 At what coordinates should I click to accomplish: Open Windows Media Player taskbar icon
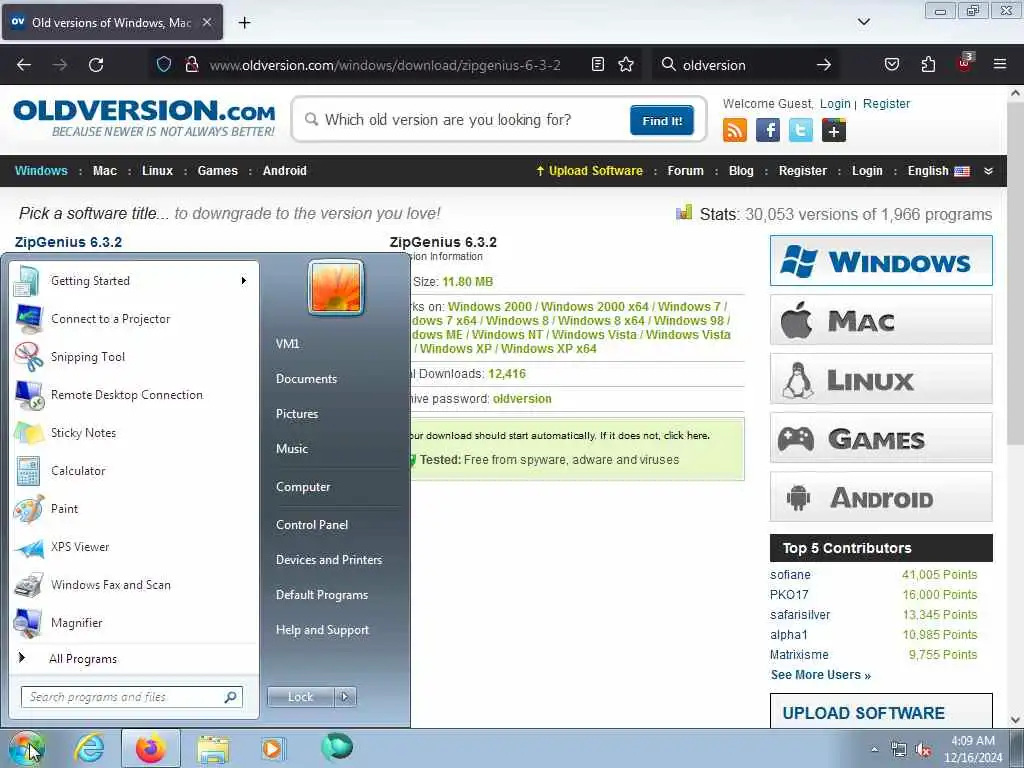click(272, 748)
